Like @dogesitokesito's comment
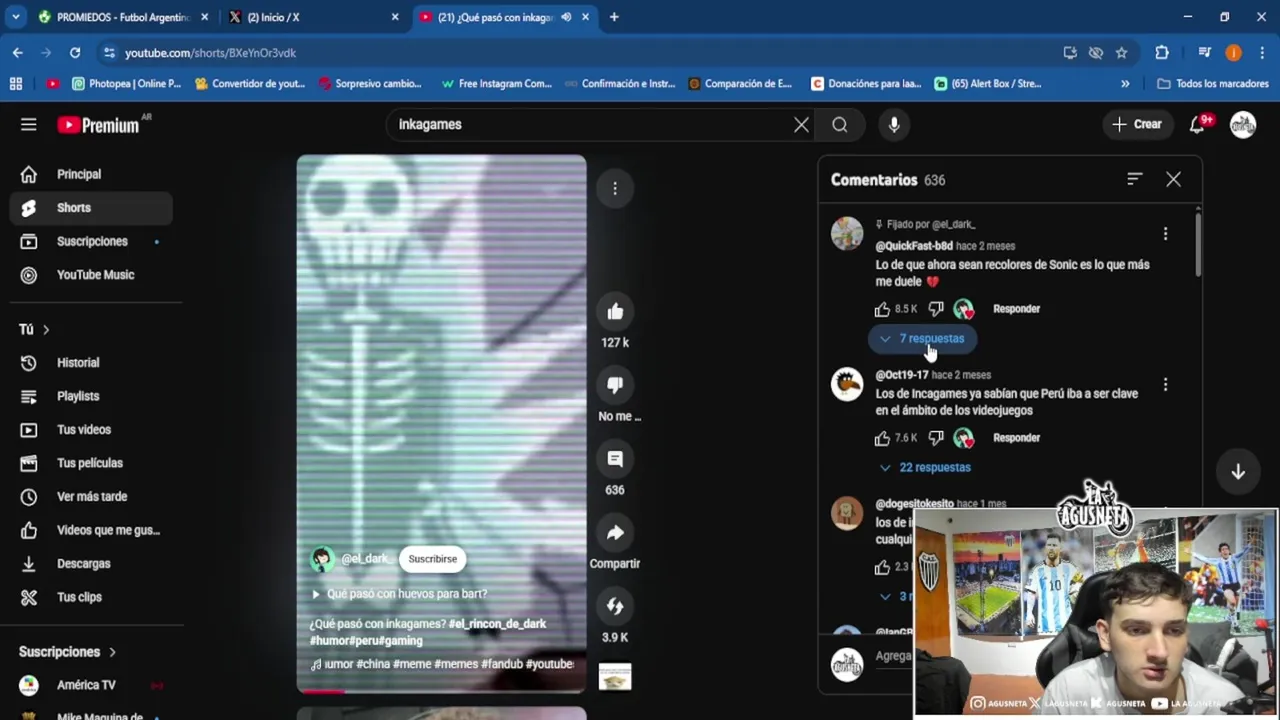1280x720 pixels. 882,567
